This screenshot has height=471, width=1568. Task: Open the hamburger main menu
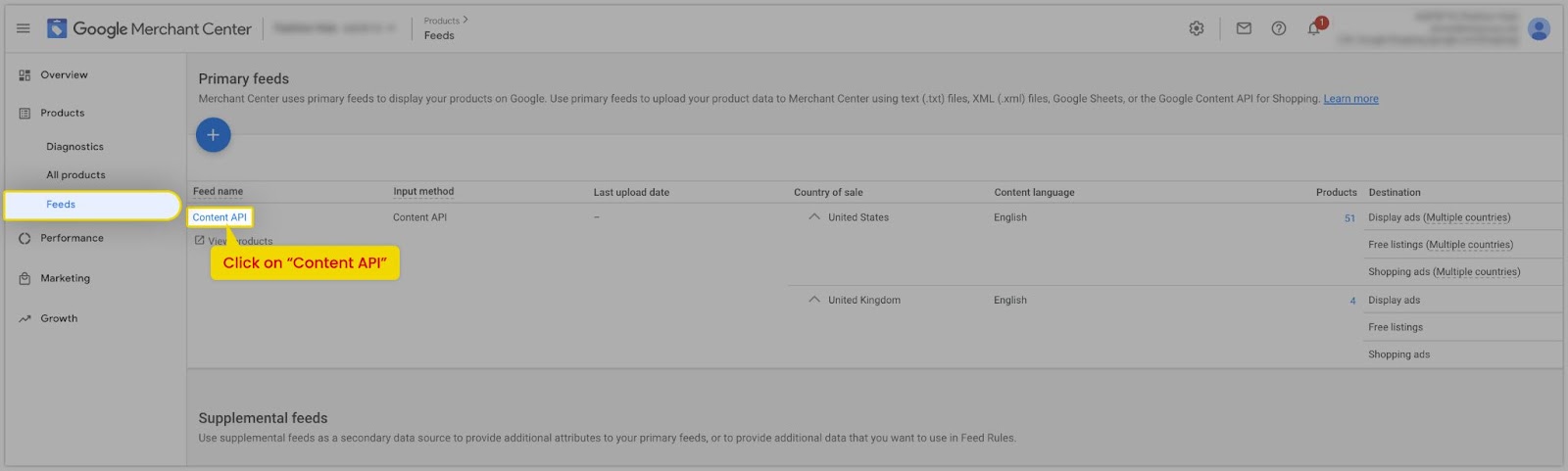24,28
